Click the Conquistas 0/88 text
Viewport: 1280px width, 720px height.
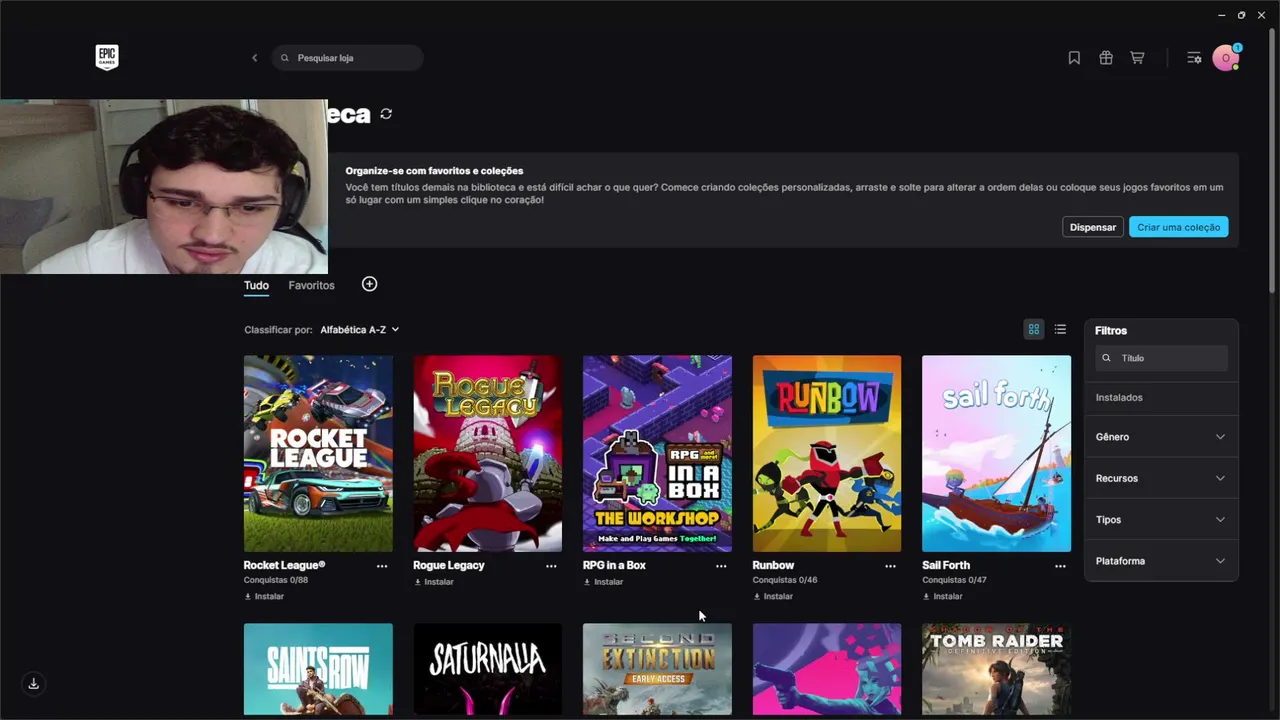click(x=276, y=580)
